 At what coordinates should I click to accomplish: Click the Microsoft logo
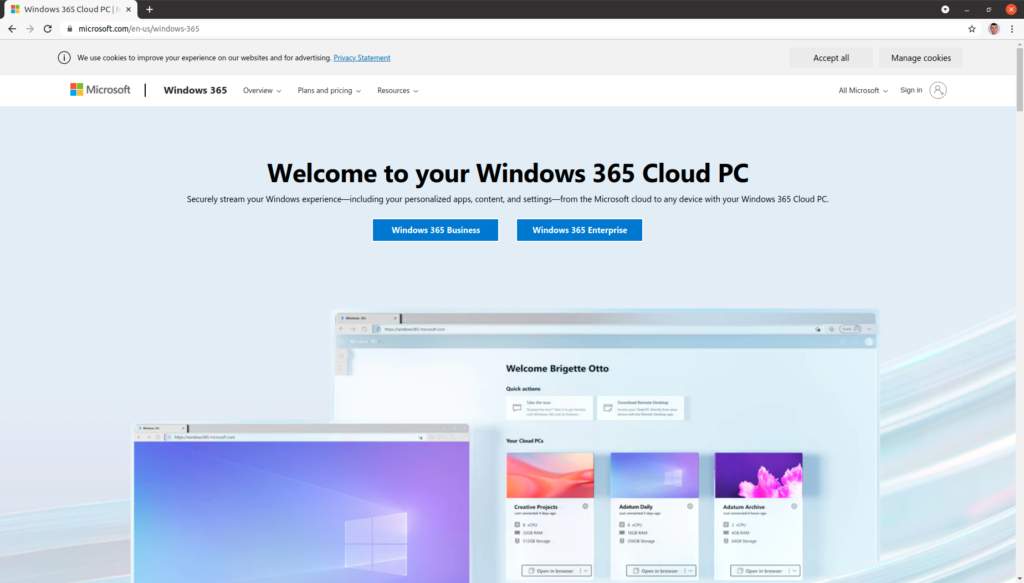pyautogui.click(x=101, y=90)
